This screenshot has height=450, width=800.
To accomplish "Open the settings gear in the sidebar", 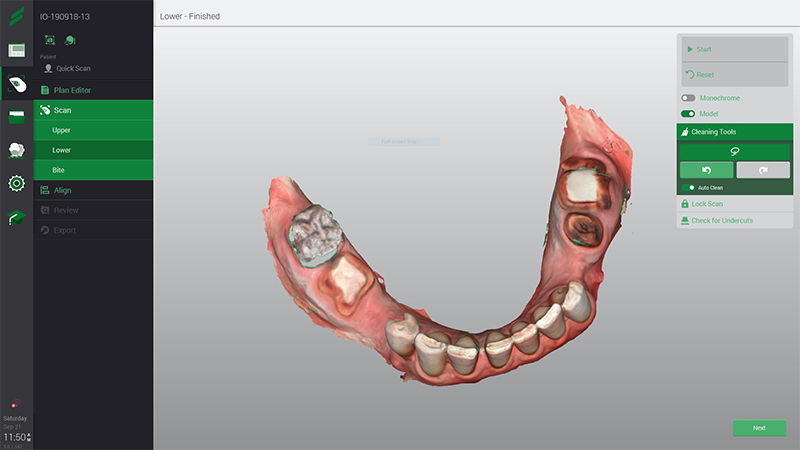I will point(16,183).
